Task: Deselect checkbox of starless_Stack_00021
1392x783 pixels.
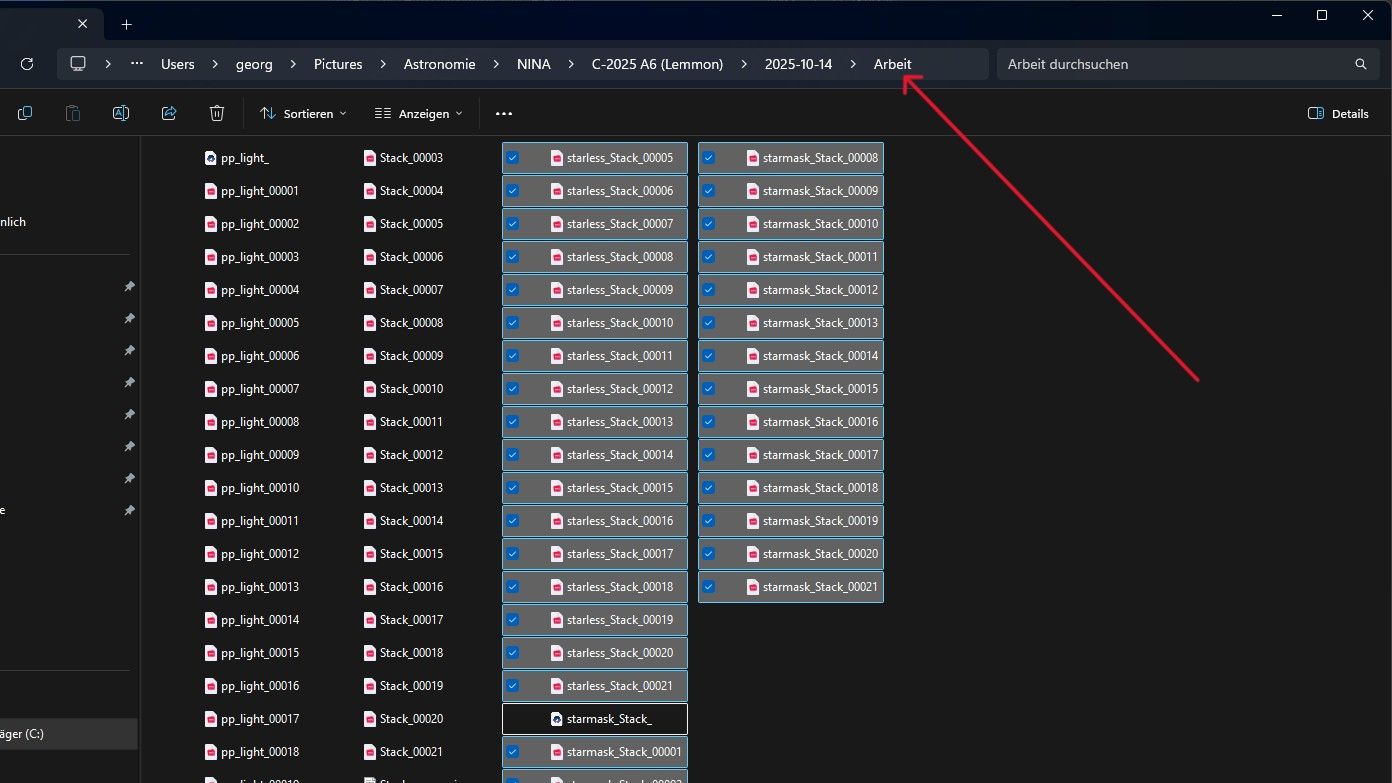Action: [x=512, y=686]
